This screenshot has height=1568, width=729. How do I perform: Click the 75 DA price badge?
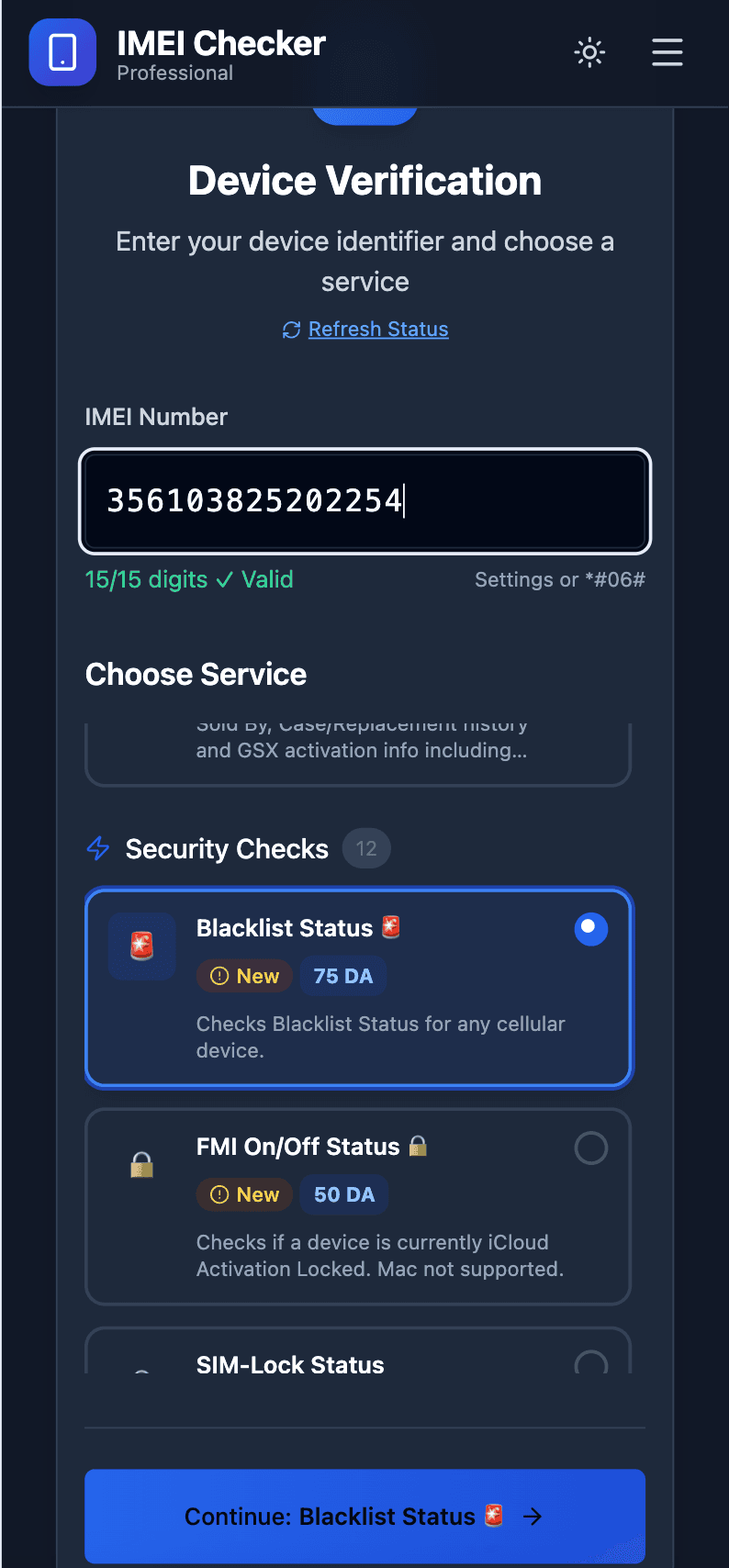[343, 976]
